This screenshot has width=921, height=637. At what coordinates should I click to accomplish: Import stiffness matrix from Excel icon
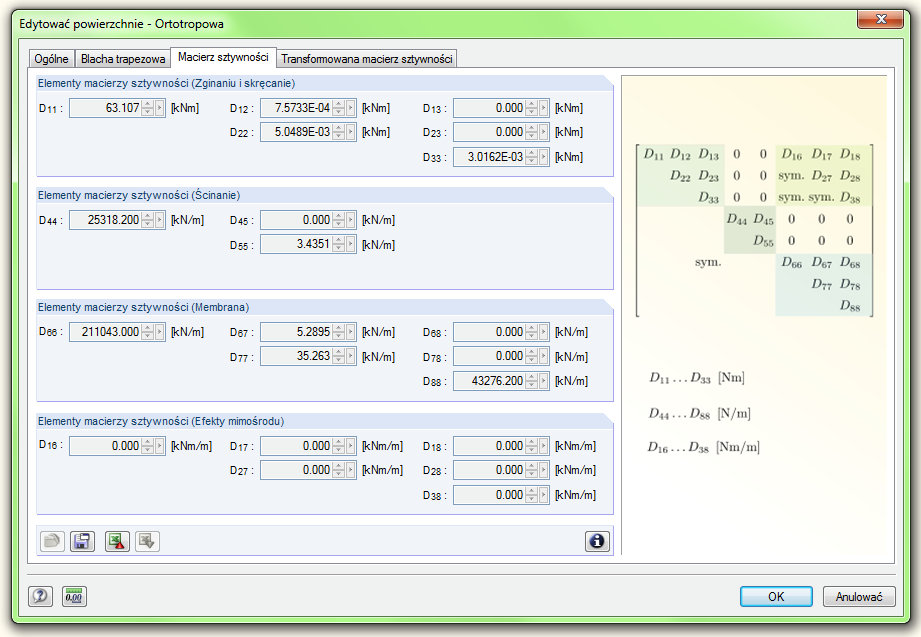coord(147,541)
